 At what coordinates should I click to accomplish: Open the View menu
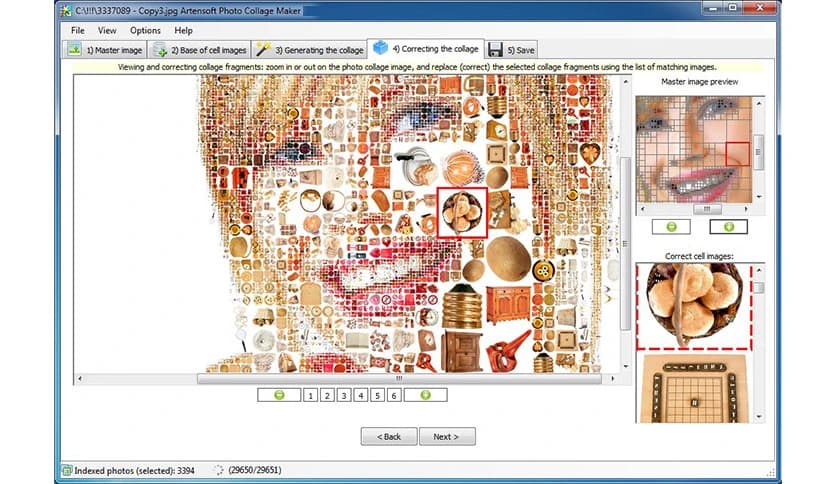107,30
